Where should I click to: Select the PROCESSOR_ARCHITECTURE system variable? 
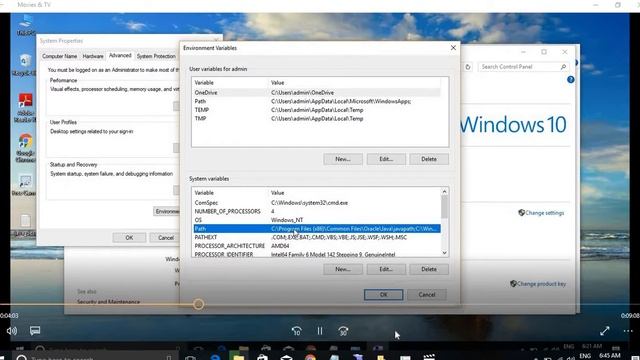(317, 246)
